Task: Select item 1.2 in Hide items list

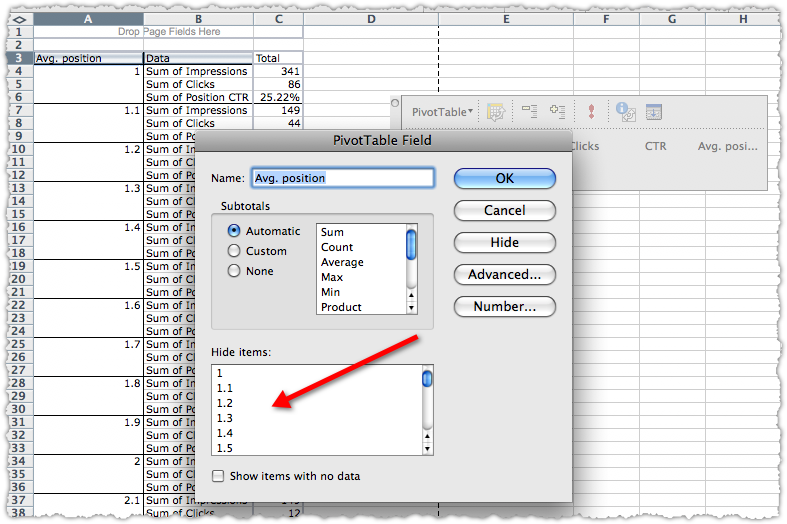Action: (x=317, y=403)
